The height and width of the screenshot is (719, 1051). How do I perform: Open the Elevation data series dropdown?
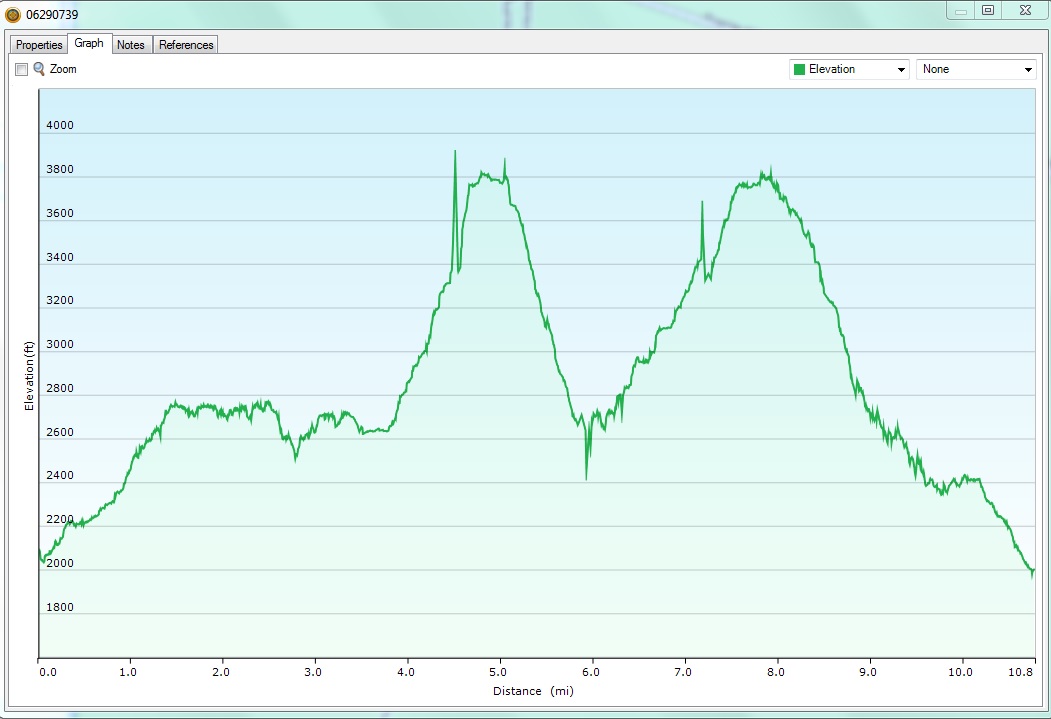pos(848,69)
